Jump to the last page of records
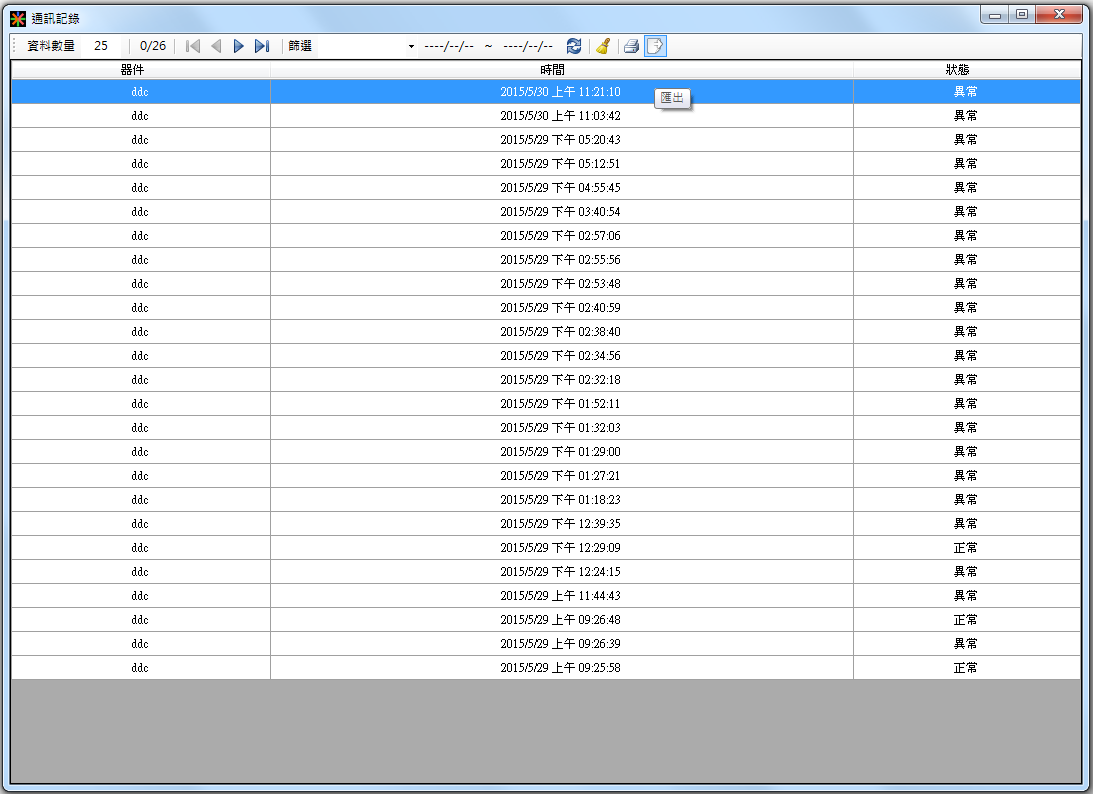 (x=262, y=46)
